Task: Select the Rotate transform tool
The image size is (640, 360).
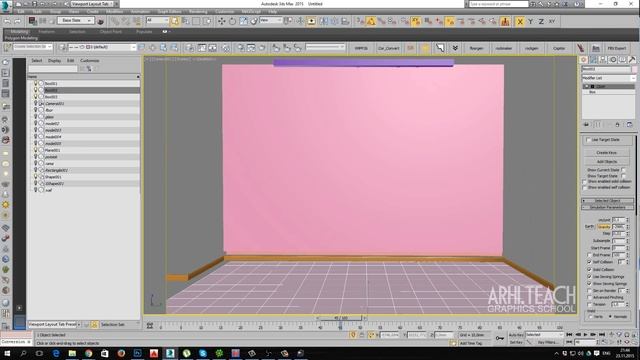Action: pyautogui.click(x=232, y=21)
